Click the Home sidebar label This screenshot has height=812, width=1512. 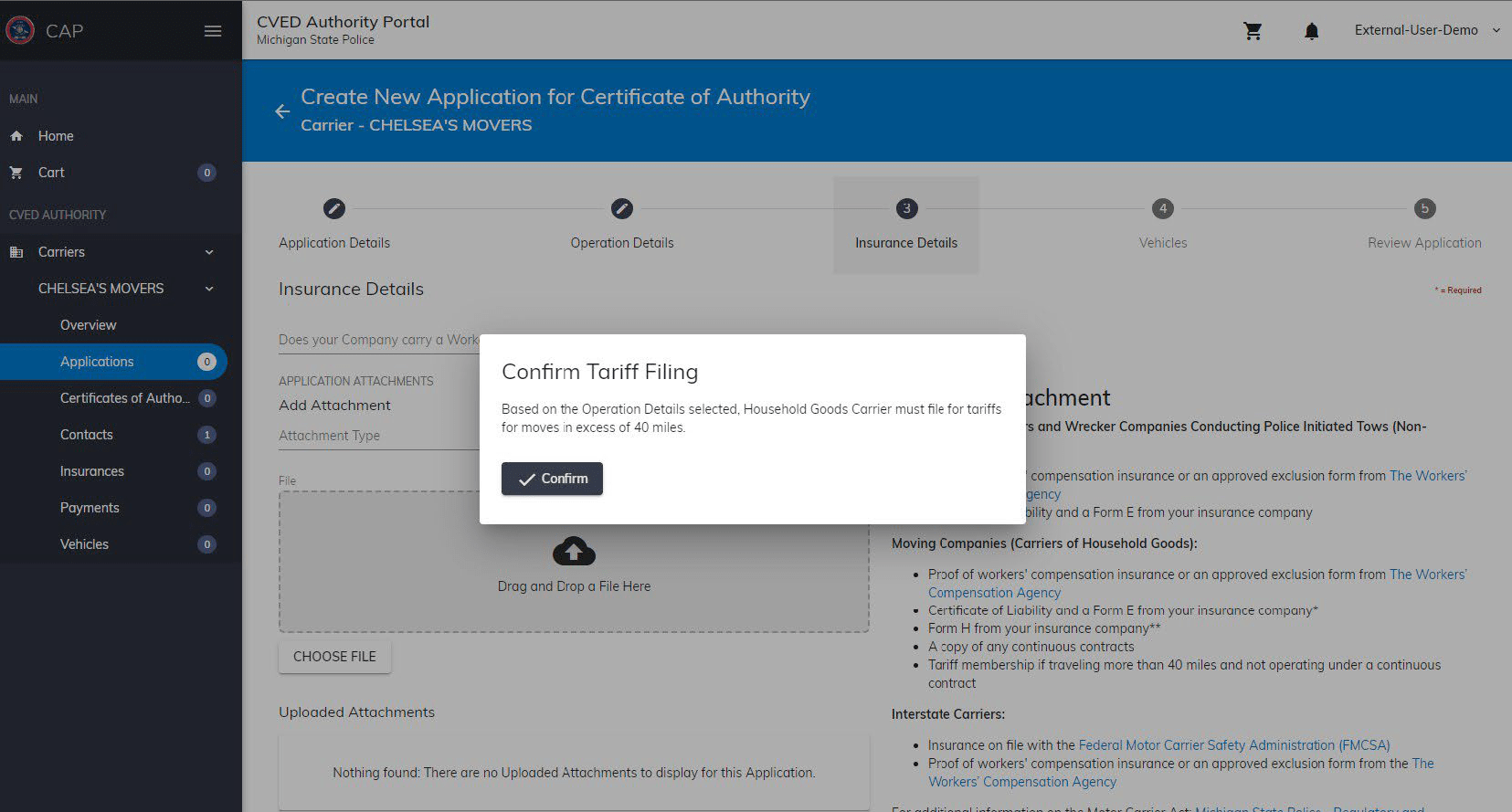[56, 136]
